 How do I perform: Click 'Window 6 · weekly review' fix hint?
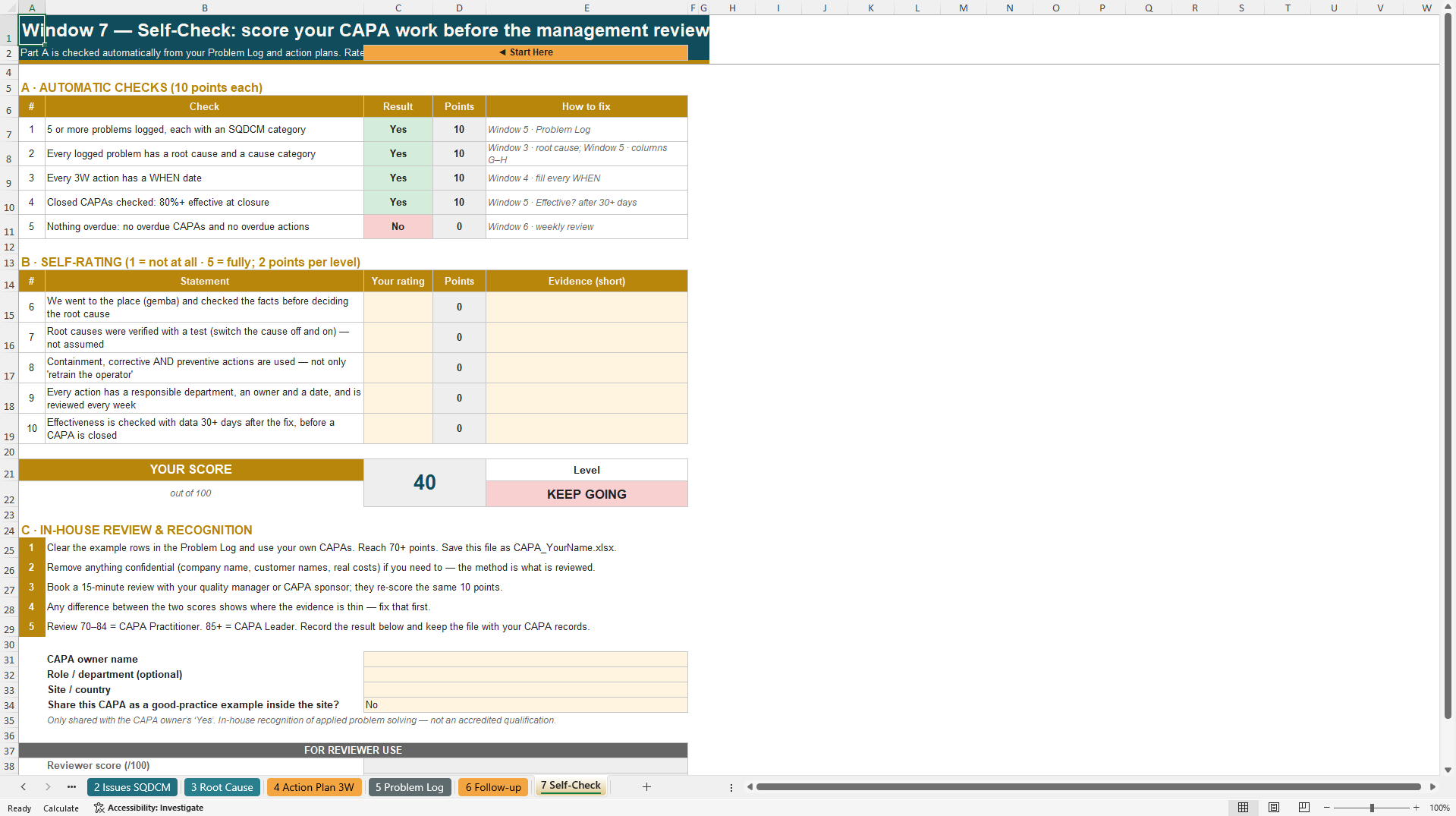click(586, 227)
